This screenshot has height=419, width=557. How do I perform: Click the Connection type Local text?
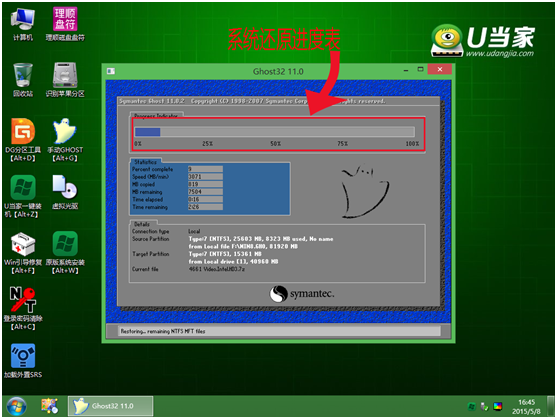pos(194,231)
